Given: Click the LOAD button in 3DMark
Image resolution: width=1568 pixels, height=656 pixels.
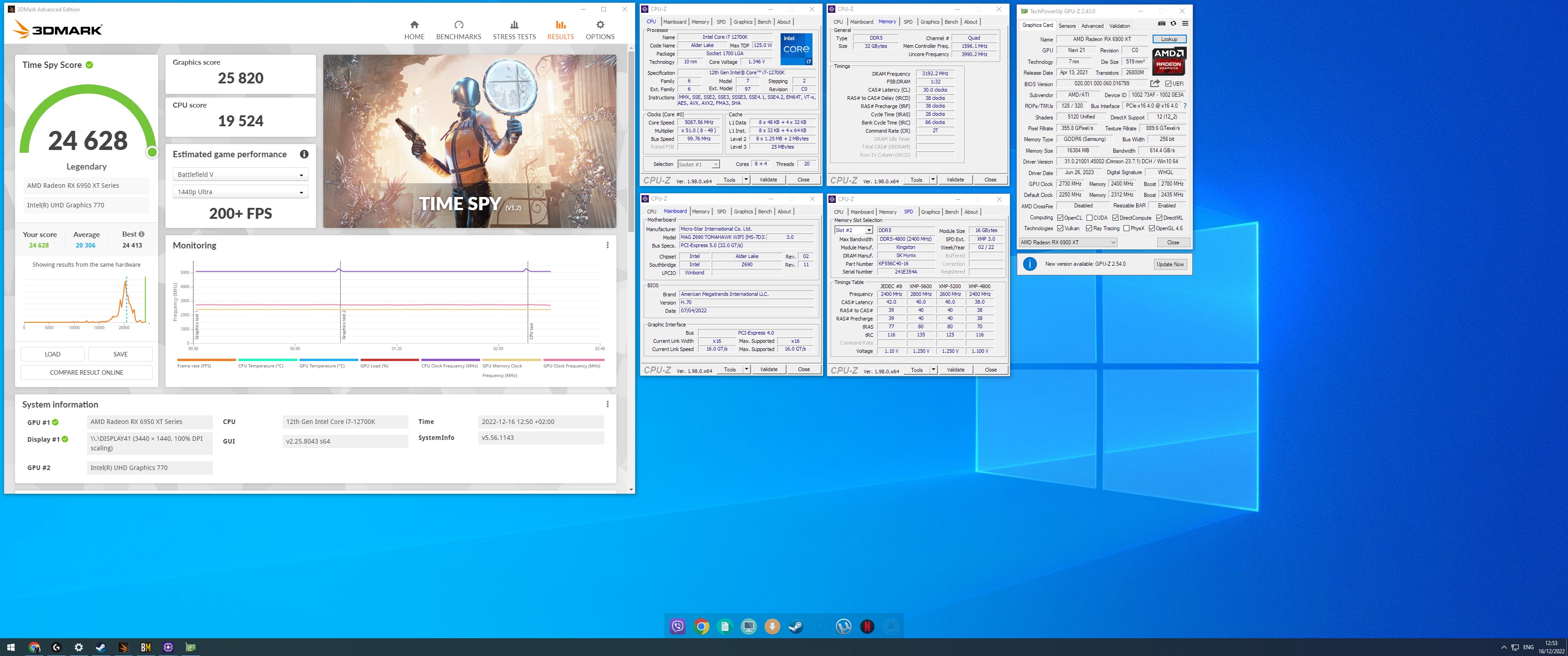Looking at the screenshot, I should 52,354.
